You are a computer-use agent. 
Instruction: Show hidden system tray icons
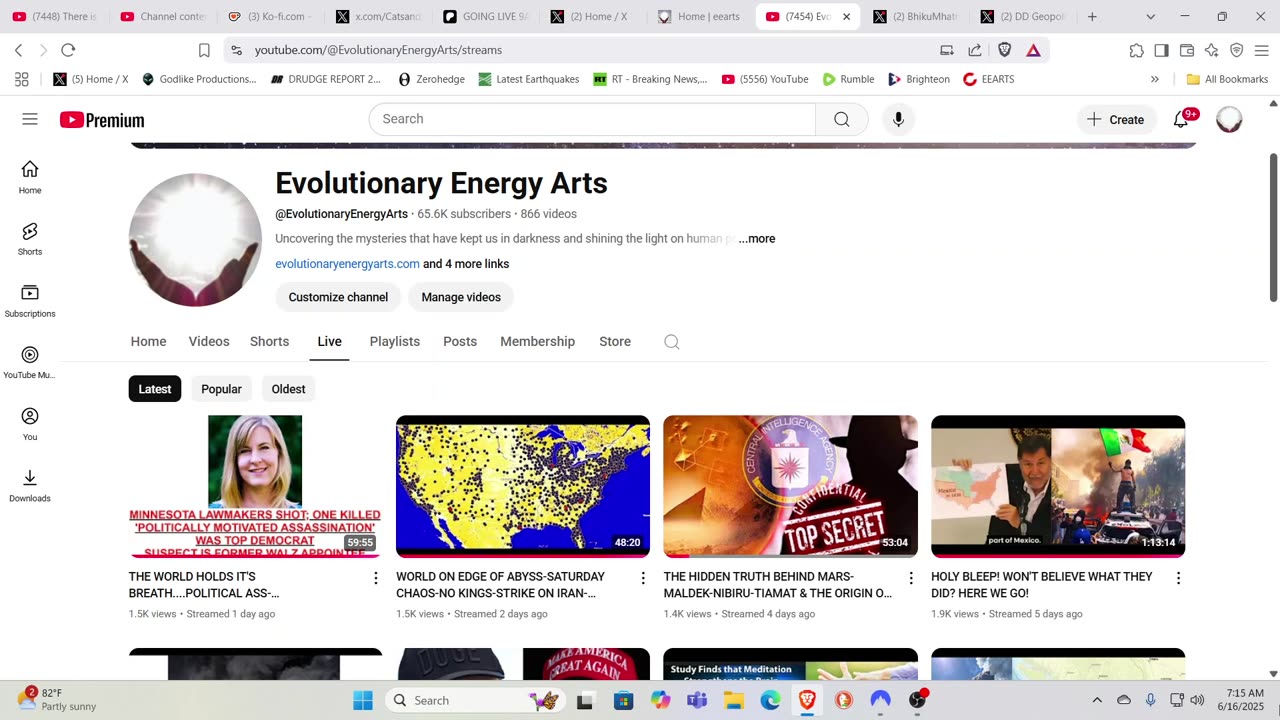[1097, 700]
